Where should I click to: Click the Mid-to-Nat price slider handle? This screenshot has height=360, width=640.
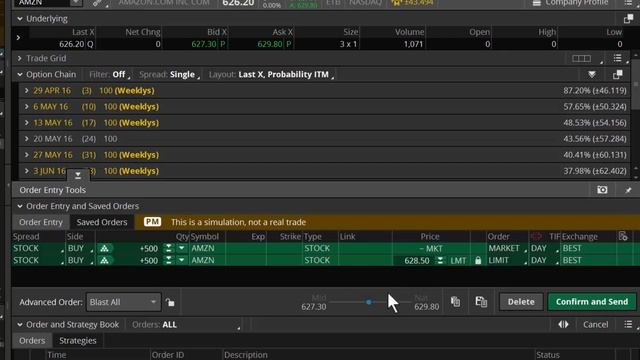369,302
